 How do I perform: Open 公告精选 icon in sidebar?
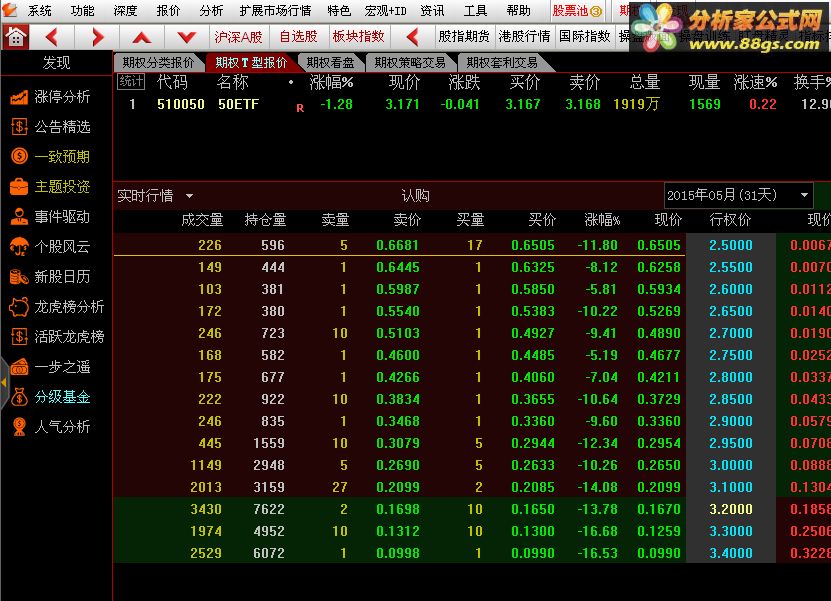pyautogui.click(x=19, y=127)
